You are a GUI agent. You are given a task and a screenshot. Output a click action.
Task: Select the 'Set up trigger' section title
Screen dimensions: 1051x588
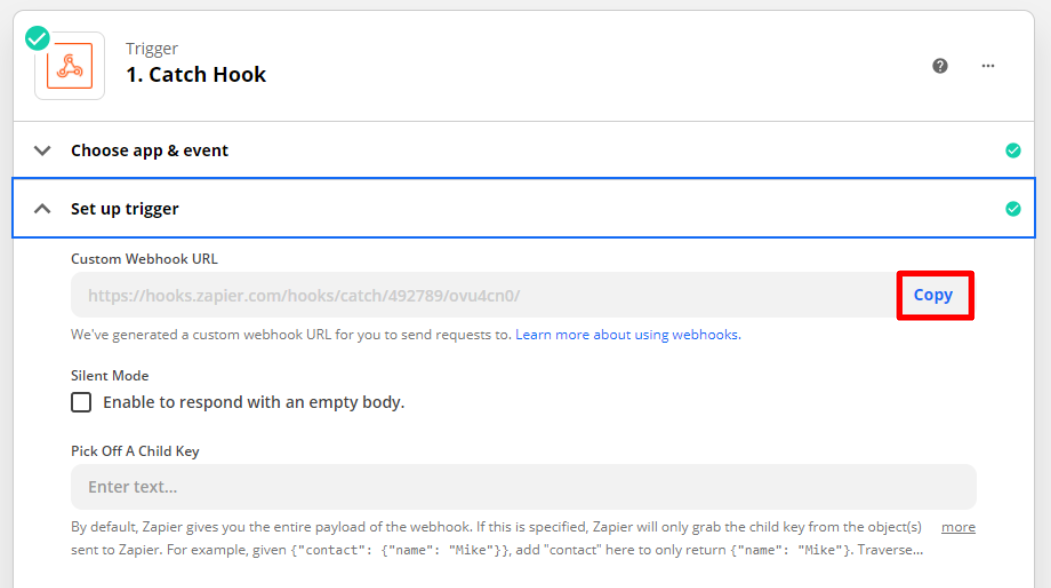[124, 209]
